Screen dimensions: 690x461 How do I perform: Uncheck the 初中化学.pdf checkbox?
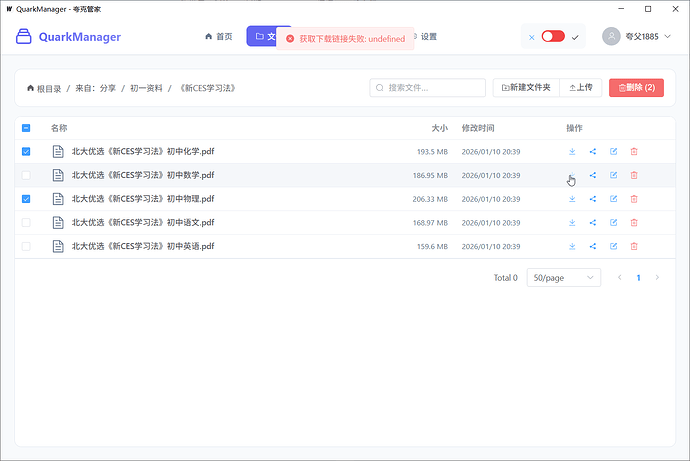pos(26,151)
